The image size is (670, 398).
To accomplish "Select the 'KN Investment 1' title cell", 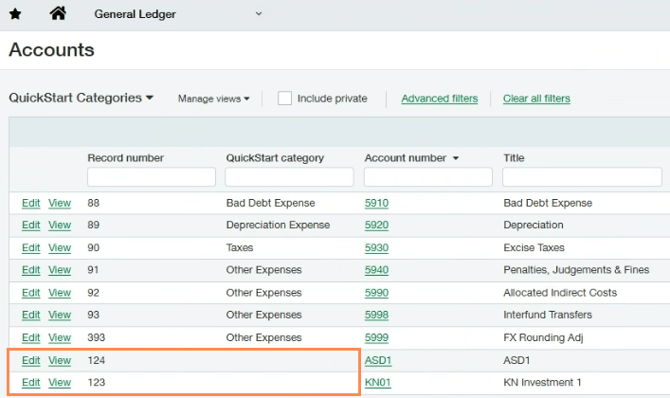I will pyautogui.click(x=542, y=383).
